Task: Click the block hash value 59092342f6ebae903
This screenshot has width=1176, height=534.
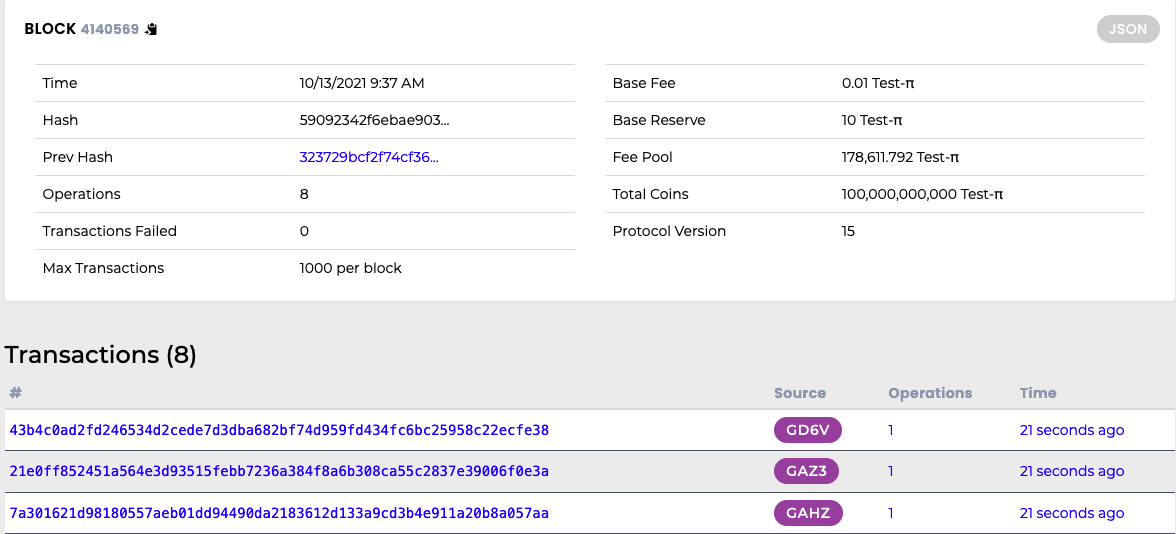Action: point(374,120)
